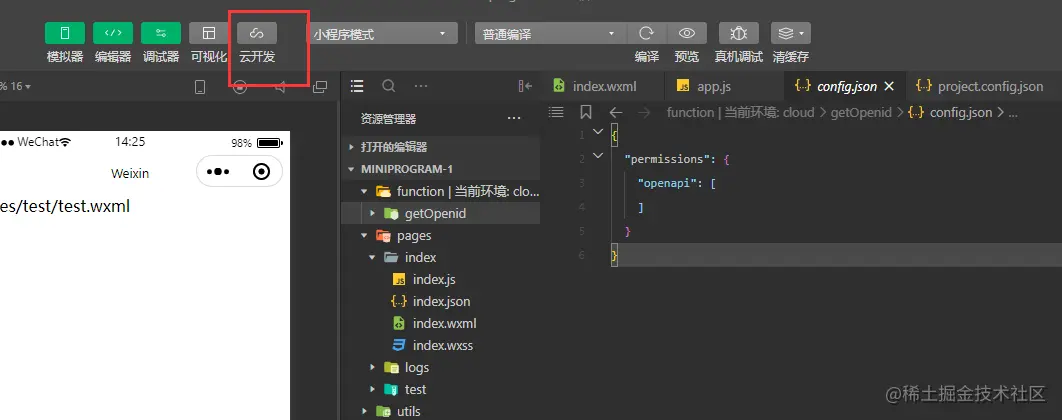Screen dimensions: 1062x420
Task: Click the getOpenid breadcrumb segment
Action: coord(861,112)
